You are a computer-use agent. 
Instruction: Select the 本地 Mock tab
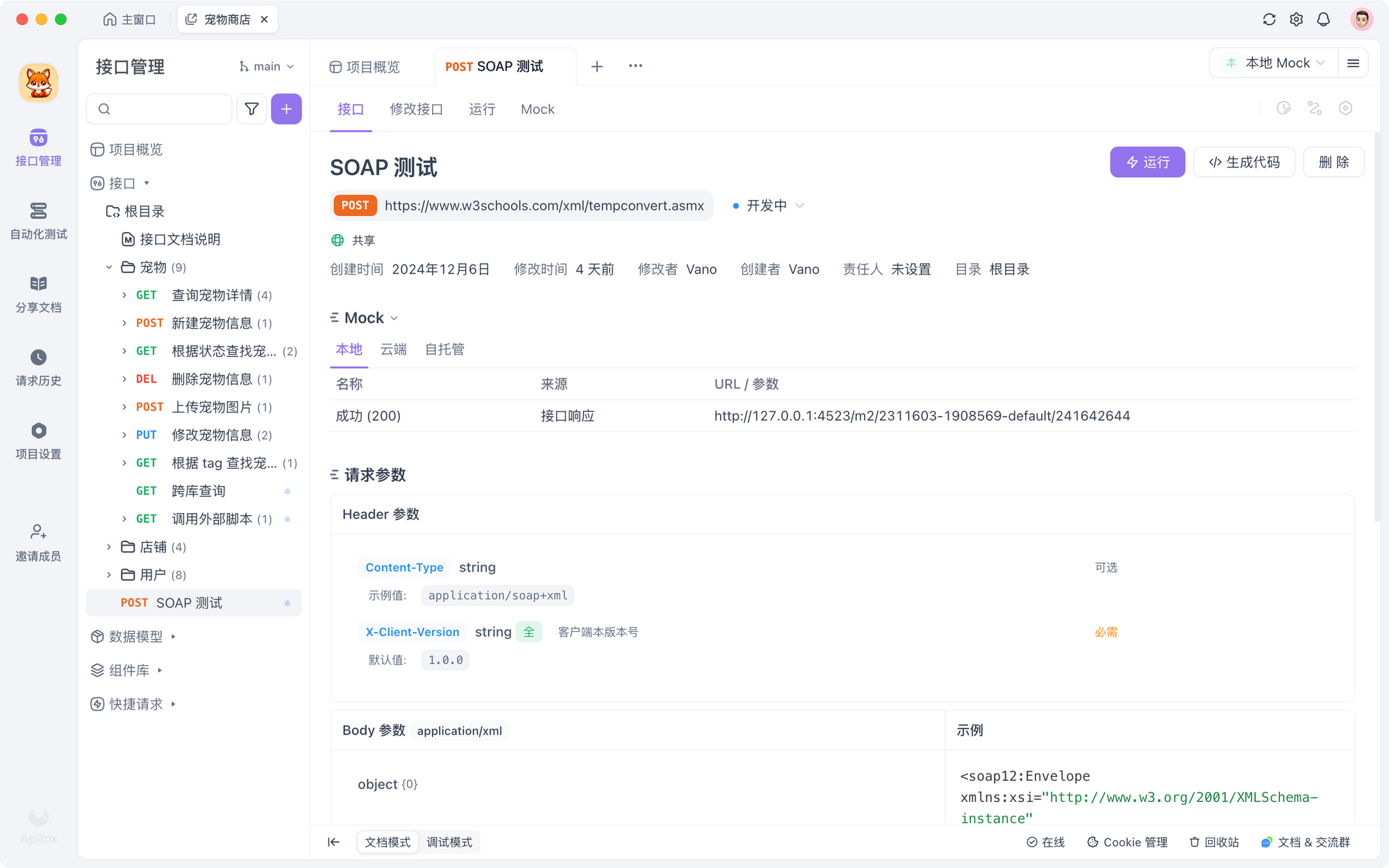(349, 349)
